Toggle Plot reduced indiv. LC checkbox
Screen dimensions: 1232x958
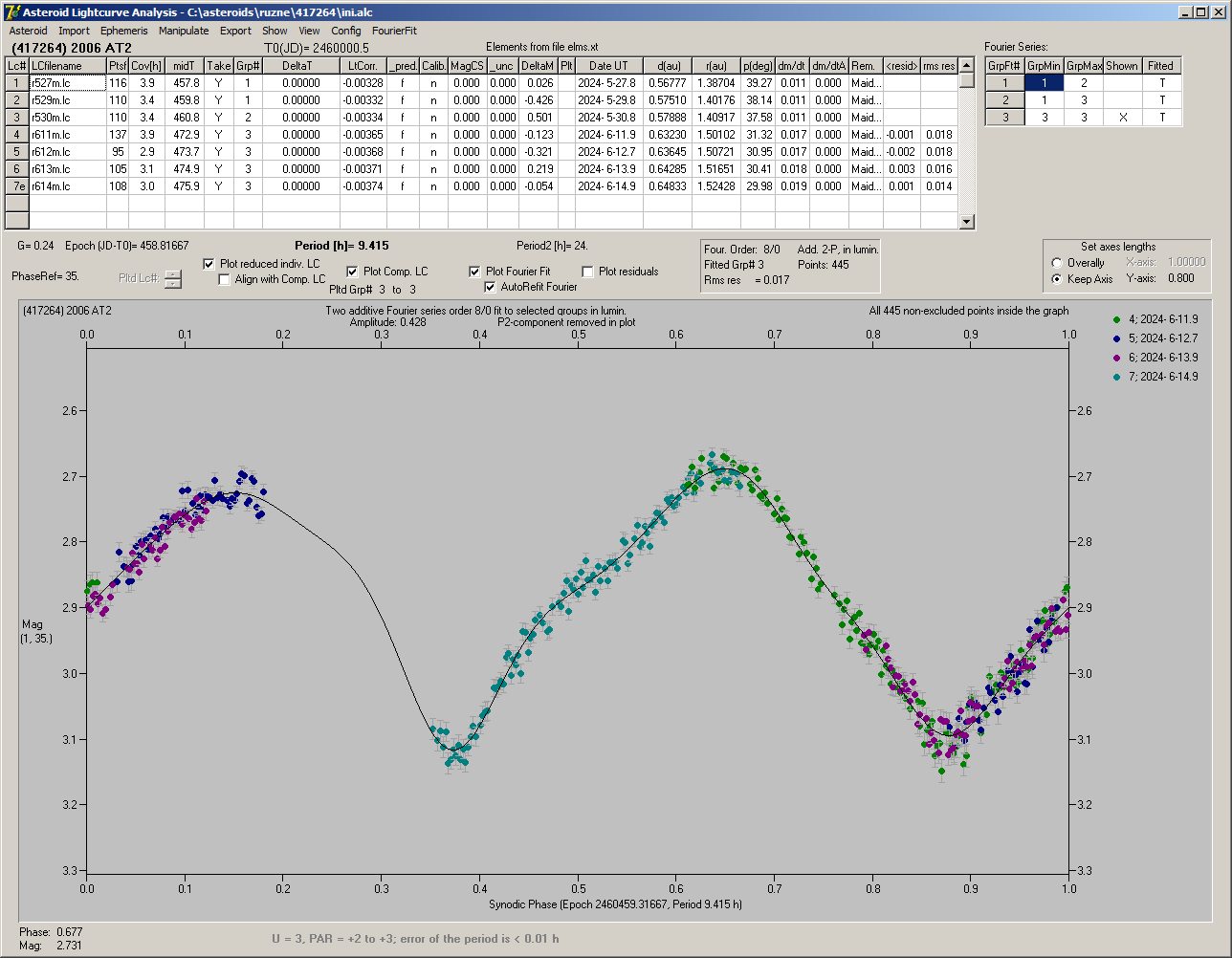click(209, 264)
